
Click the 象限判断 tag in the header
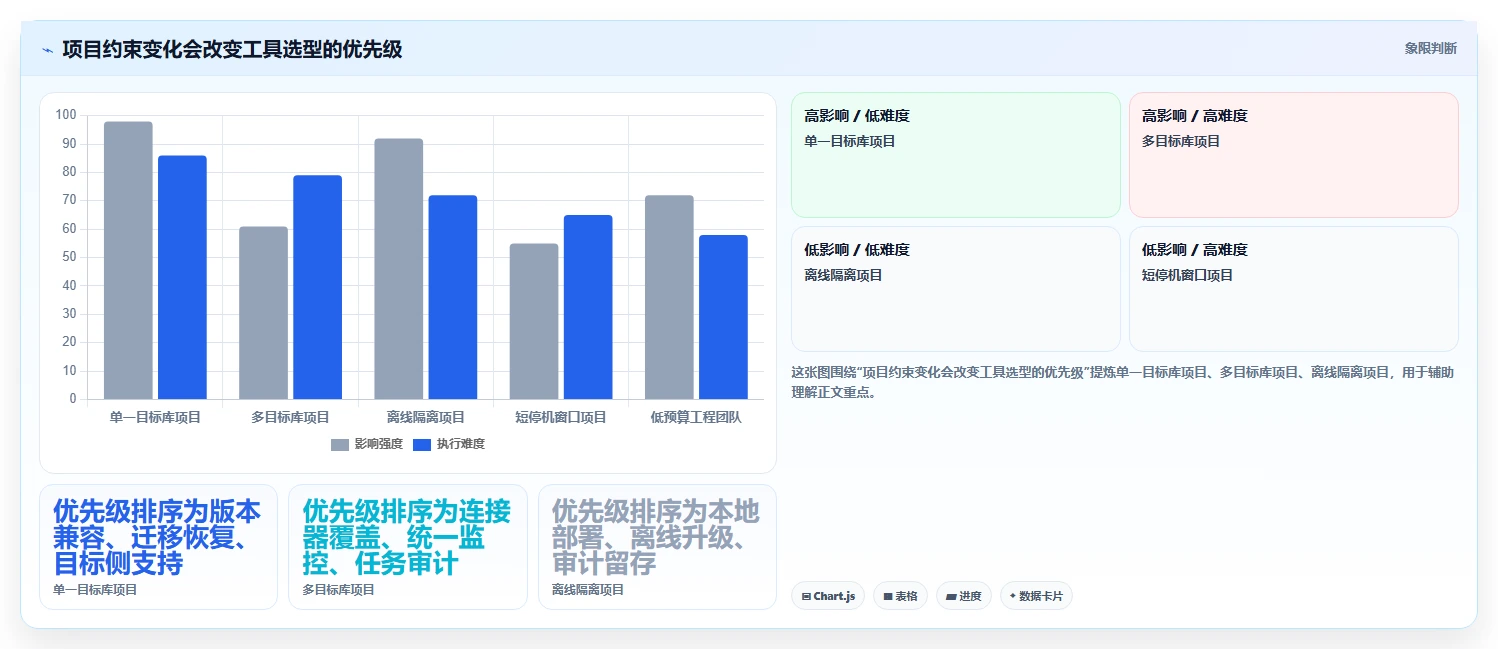(1430, 48)
